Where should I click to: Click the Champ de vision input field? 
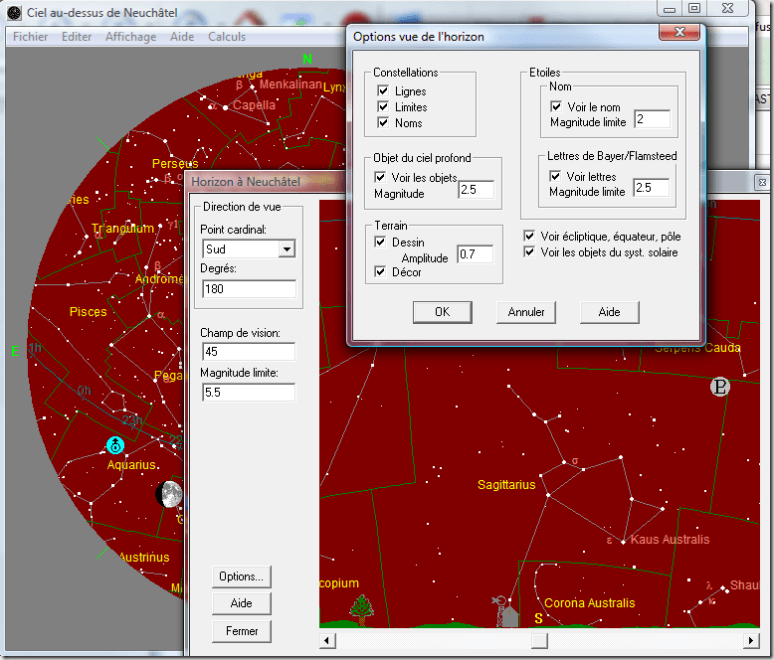(247, 352)
